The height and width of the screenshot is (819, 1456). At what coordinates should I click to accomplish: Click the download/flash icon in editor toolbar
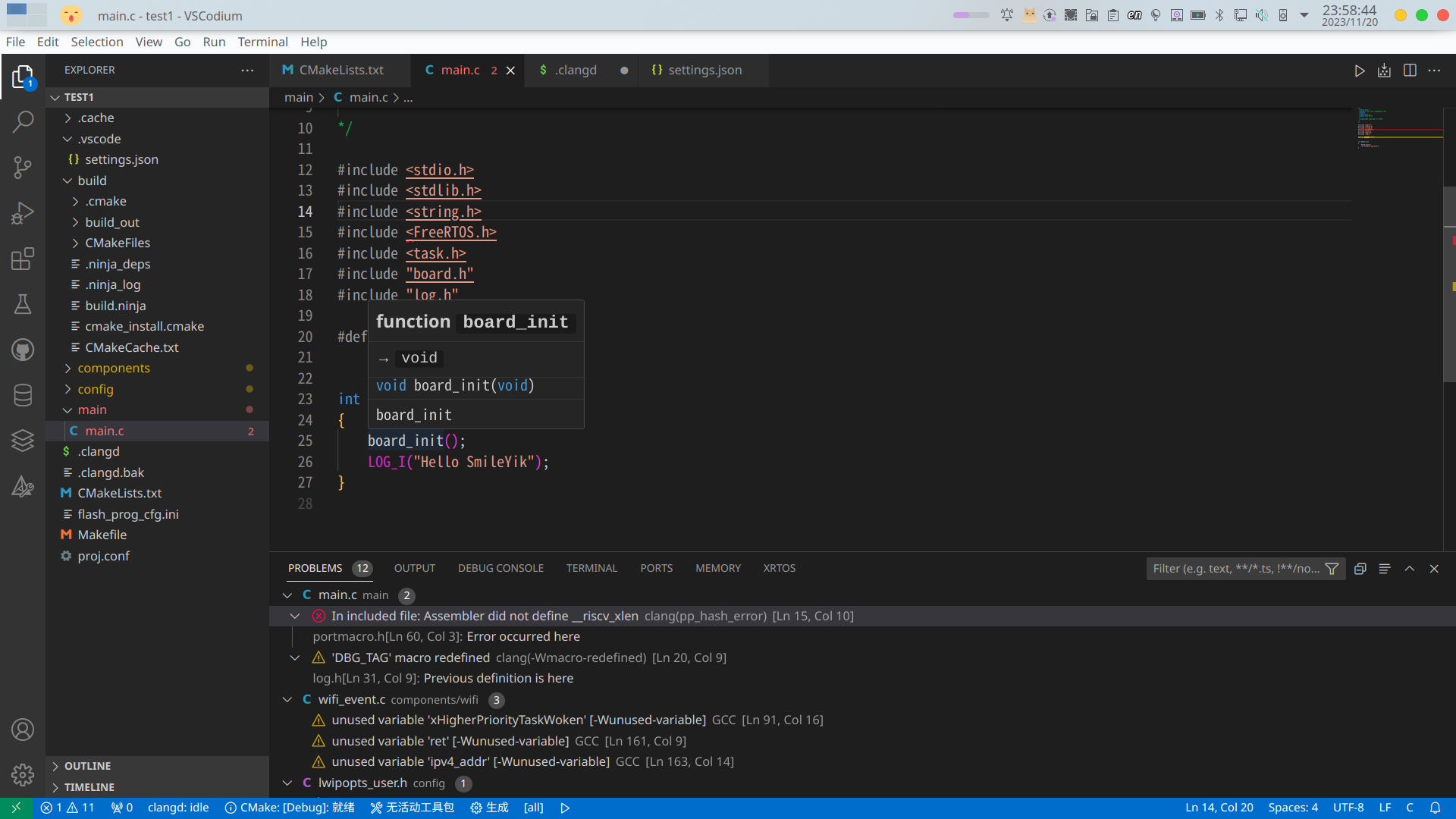1384,71
